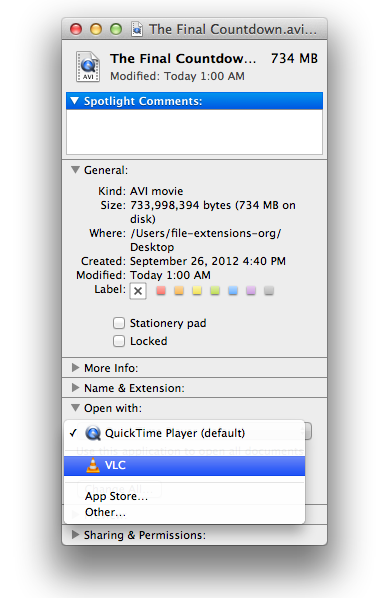Click the AVI file icon in the header

click(x=88, y=67)
